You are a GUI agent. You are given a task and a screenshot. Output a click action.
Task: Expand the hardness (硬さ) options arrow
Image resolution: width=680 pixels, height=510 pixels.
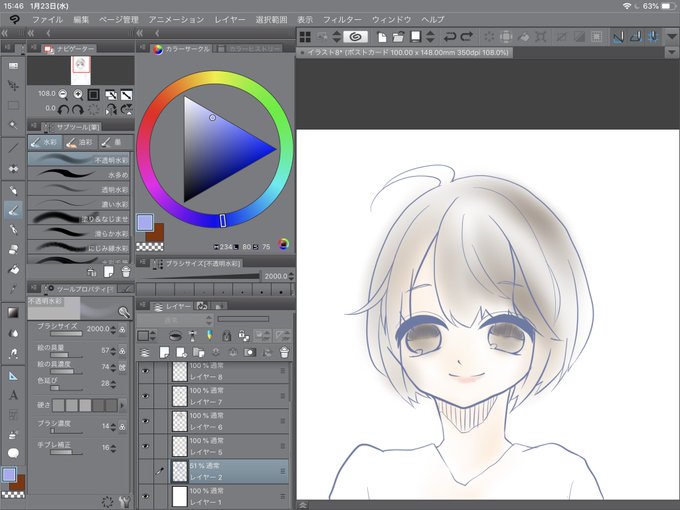tap(122, 405)
